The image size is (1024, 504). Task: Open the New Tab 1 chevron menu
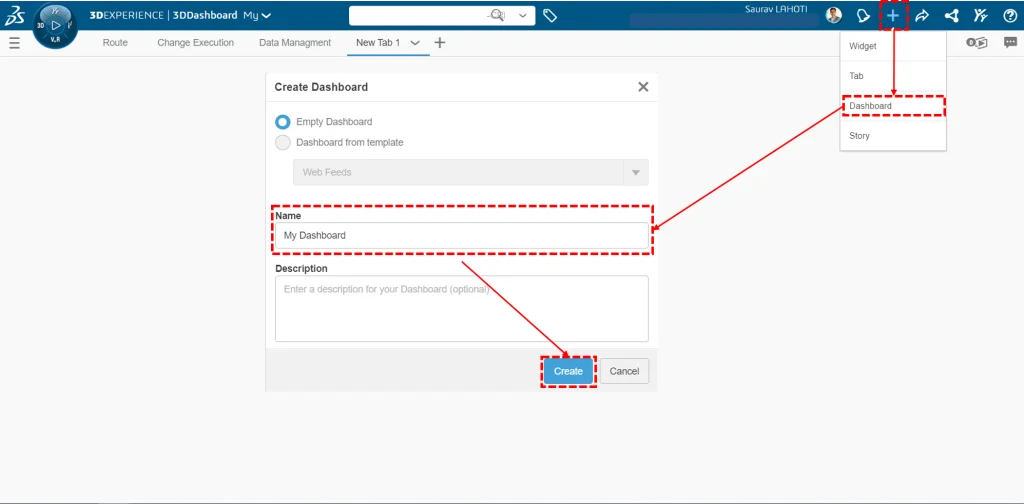click(415, 43)
